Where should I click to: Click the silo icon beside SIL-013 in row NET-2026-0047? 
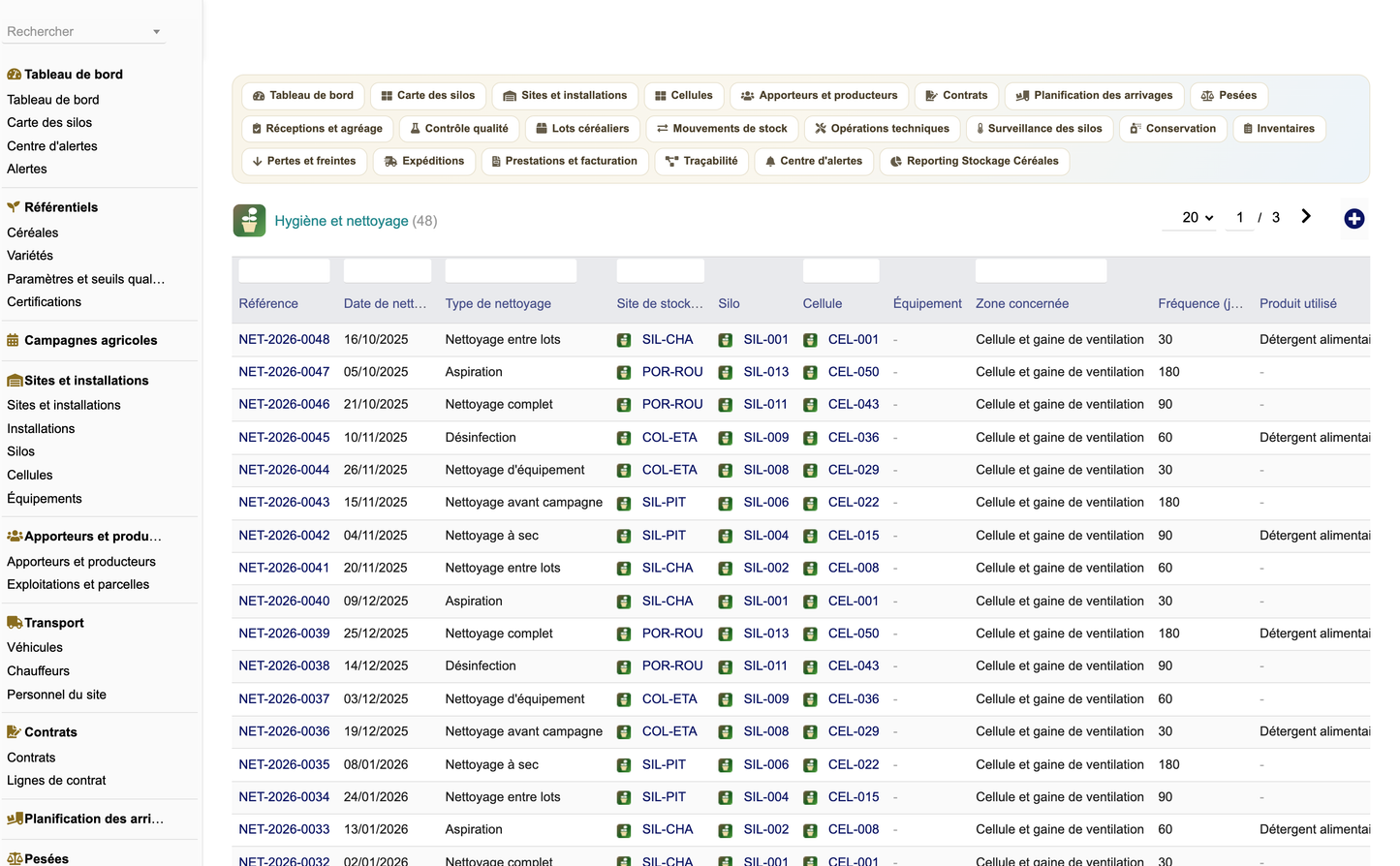coord(725,372)
